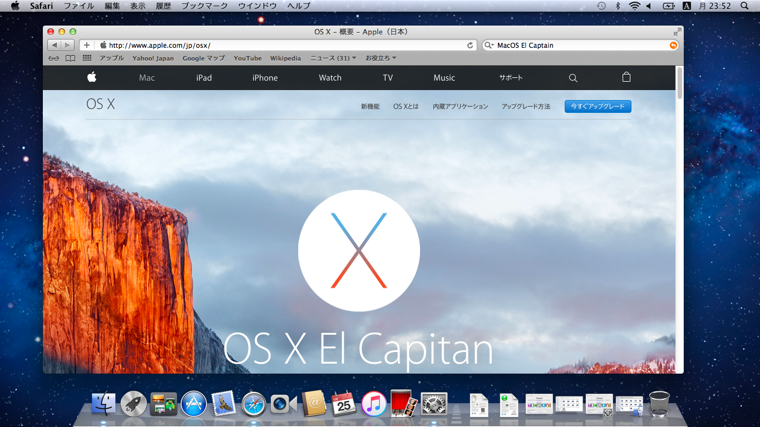Open Launchpad rocket in the Dock
Screen dimensions: 760x427
click(133, 404)
